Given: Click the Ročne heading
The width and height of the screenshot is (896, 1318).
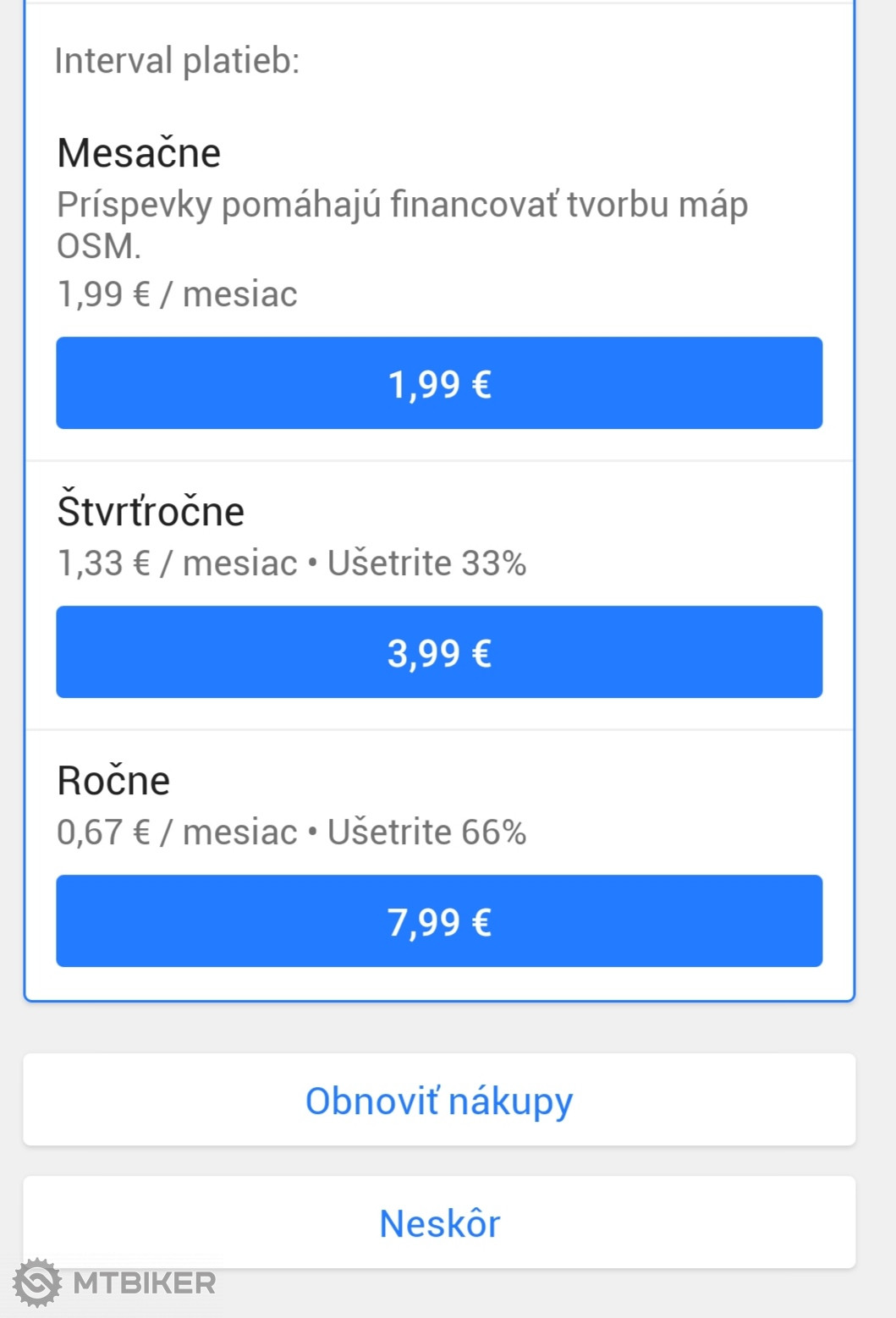Looking at the screenshot, I should click(113, 781).
